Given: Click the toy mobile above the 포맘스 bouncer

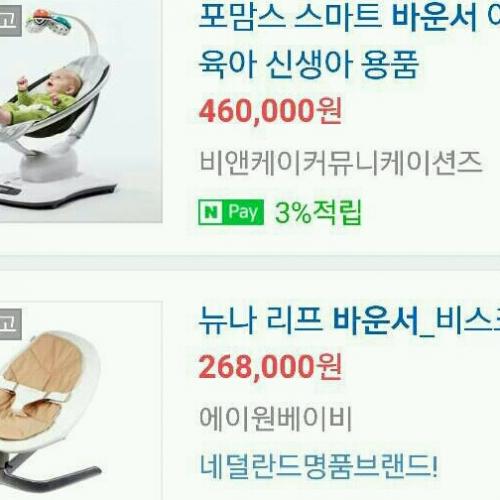Looking at the screenshot, I should 52,23.
